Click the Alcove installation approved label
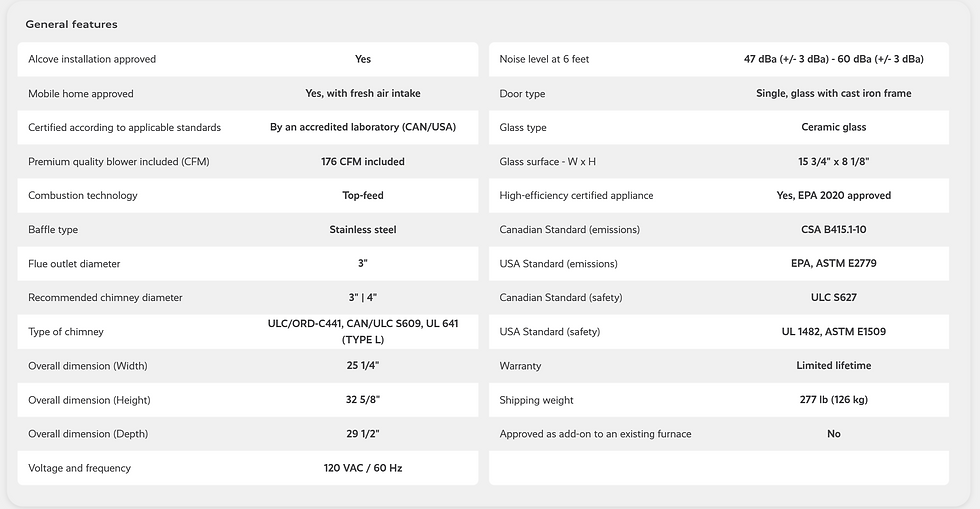Viewport: 980px width, 509px height. [92, 59]
